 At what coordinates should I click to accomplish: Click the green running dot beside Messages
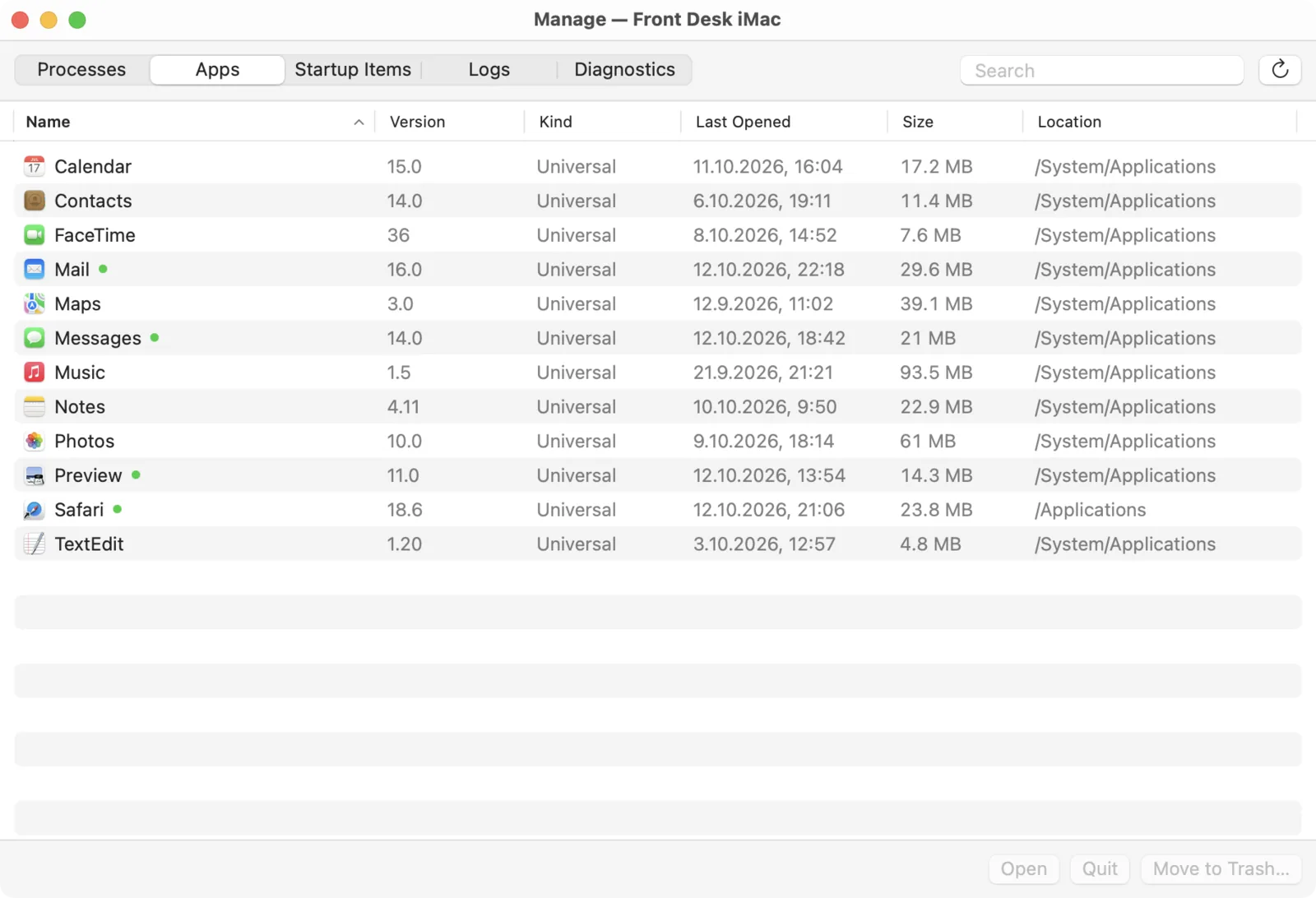tap(155, 337)
